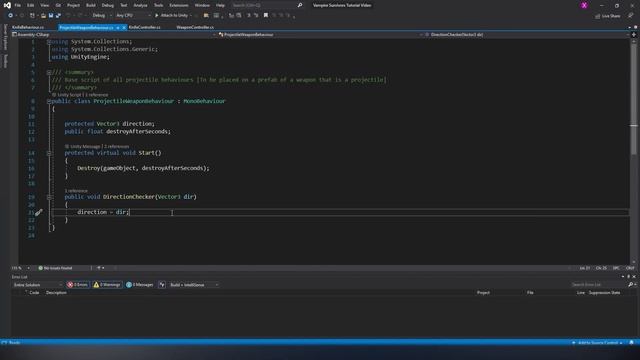Open the zoom percentage dropdown

click(x=21, y=268)
